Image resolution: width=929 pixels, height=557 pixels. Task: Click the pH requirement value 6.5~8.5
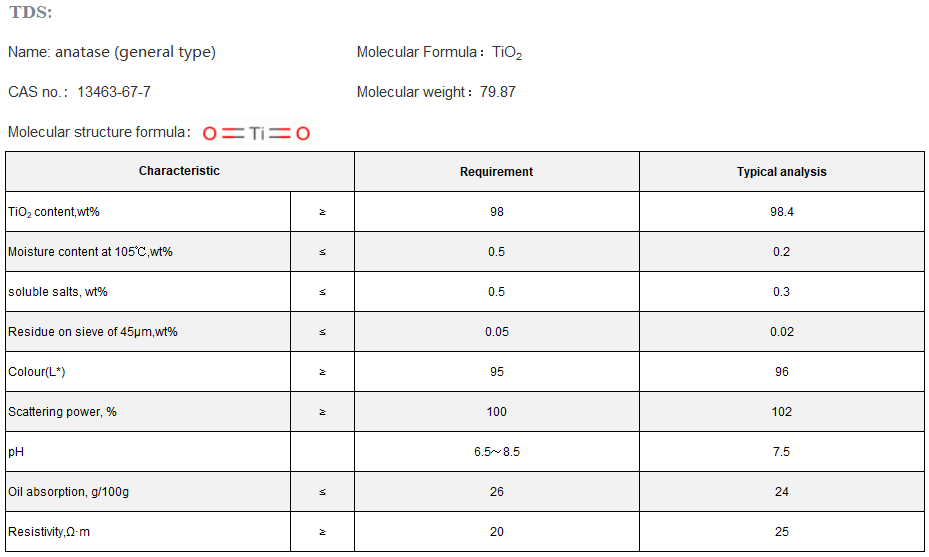pos(496,452)
